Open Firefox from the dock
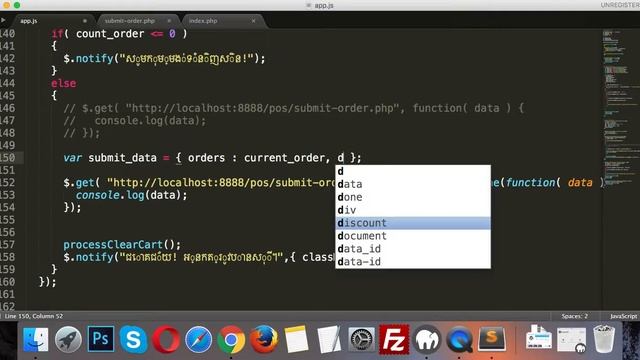The height and width of the screenshot is (360, 640). 264,340
